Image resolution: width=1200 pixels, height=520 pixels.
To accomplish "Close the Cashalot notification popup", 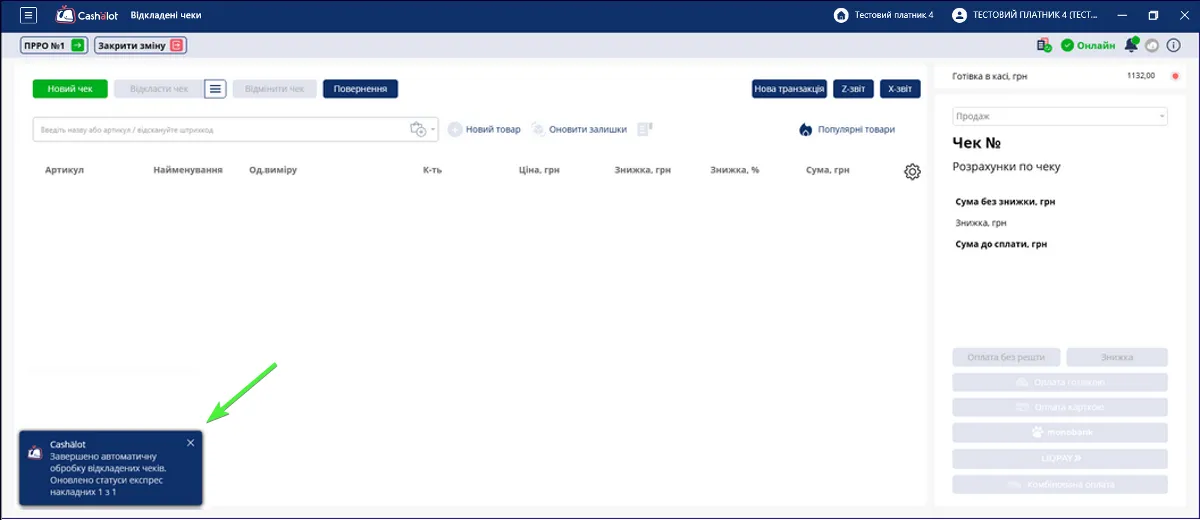I will click(x=191, y=442).
